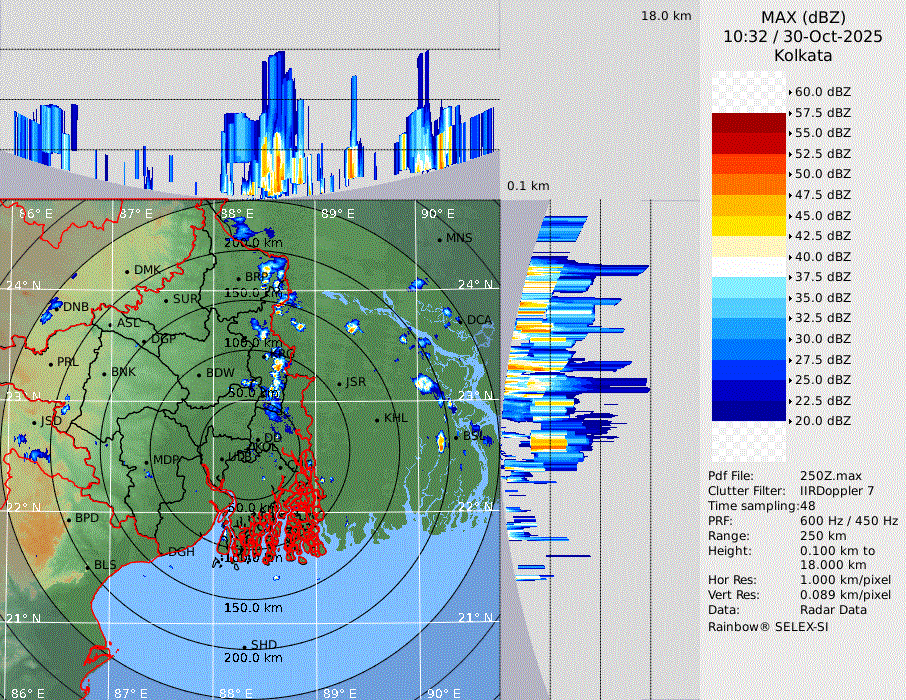Viewport: 906px width, 700px height.
Task: Click the 18.0 km height label
Action: coord(666,16)
